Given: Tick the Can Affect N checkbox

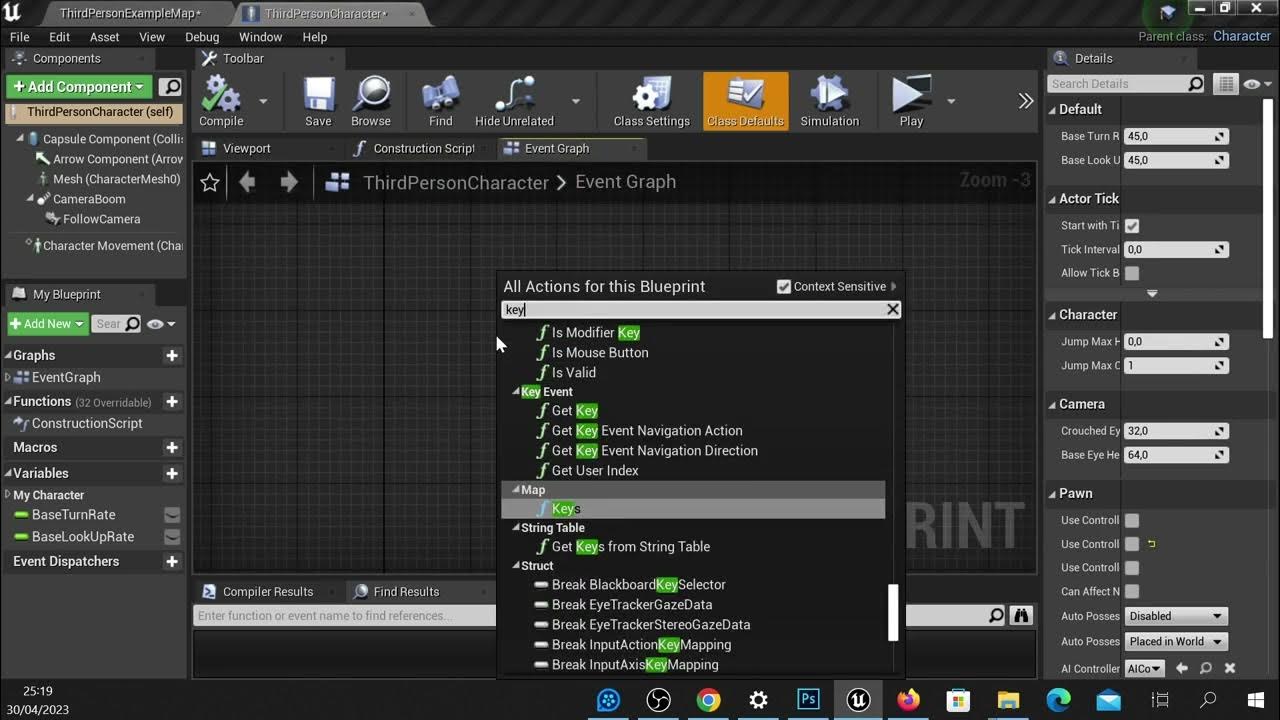Looking at the screenshot, I should point(1132,591).
